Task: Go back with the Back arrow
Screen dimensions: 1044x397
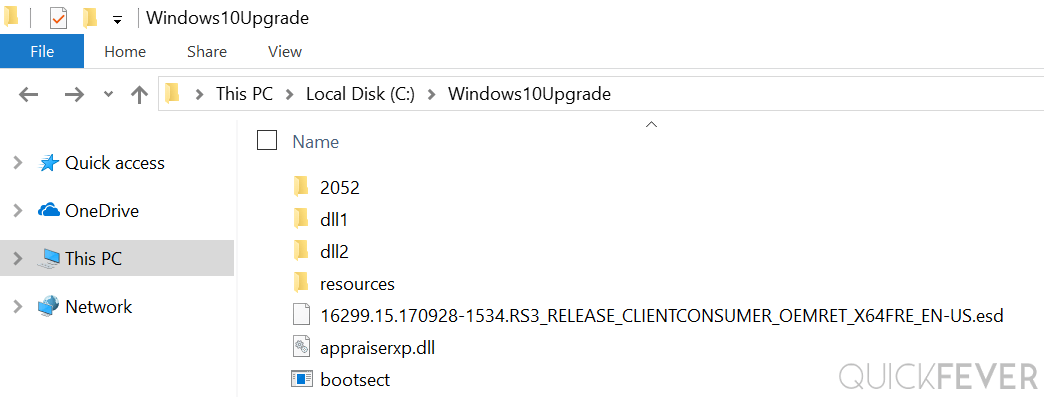Action: pos(28,95)
